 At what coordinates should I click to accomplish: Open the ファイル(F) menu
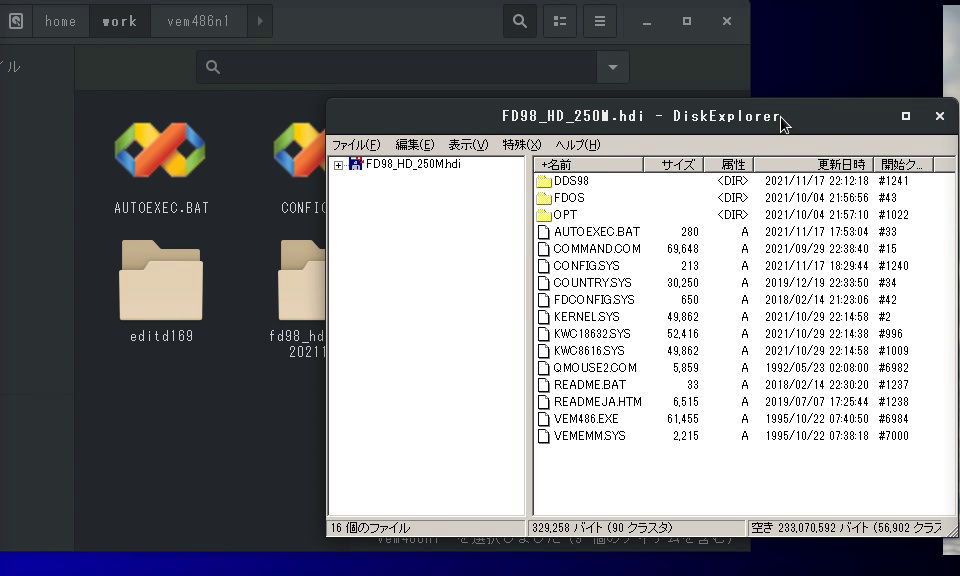point(356,145)
